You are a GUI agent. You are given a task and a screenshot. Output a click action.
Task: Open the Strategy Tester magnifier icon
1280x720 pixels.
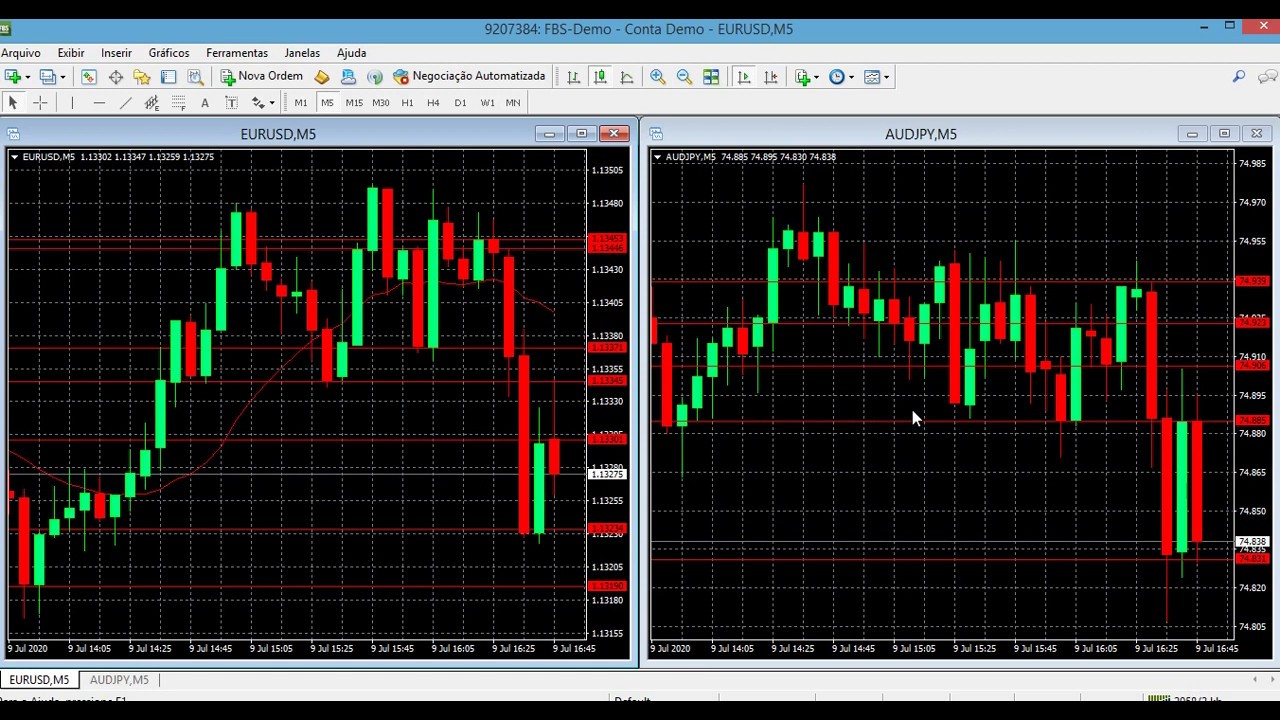pos(196,77)
